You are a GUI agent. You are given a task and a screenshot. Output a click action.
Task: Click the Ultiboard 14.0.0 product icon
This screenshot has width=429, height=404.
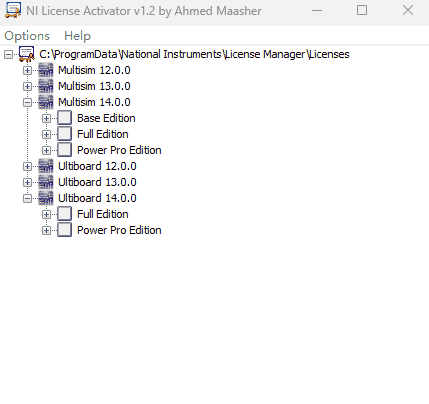pos(46,198)
